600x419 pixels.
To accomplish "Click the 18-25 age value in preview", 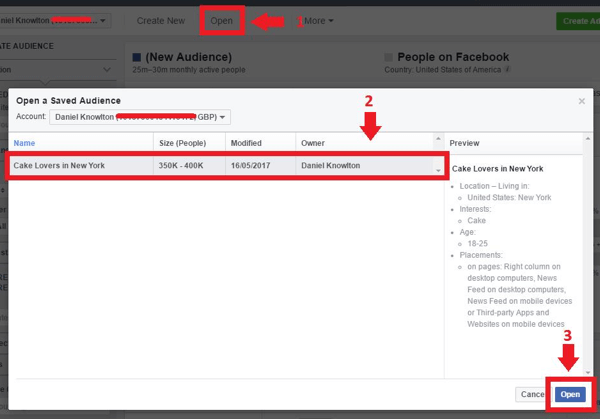I will coord(478,243).
